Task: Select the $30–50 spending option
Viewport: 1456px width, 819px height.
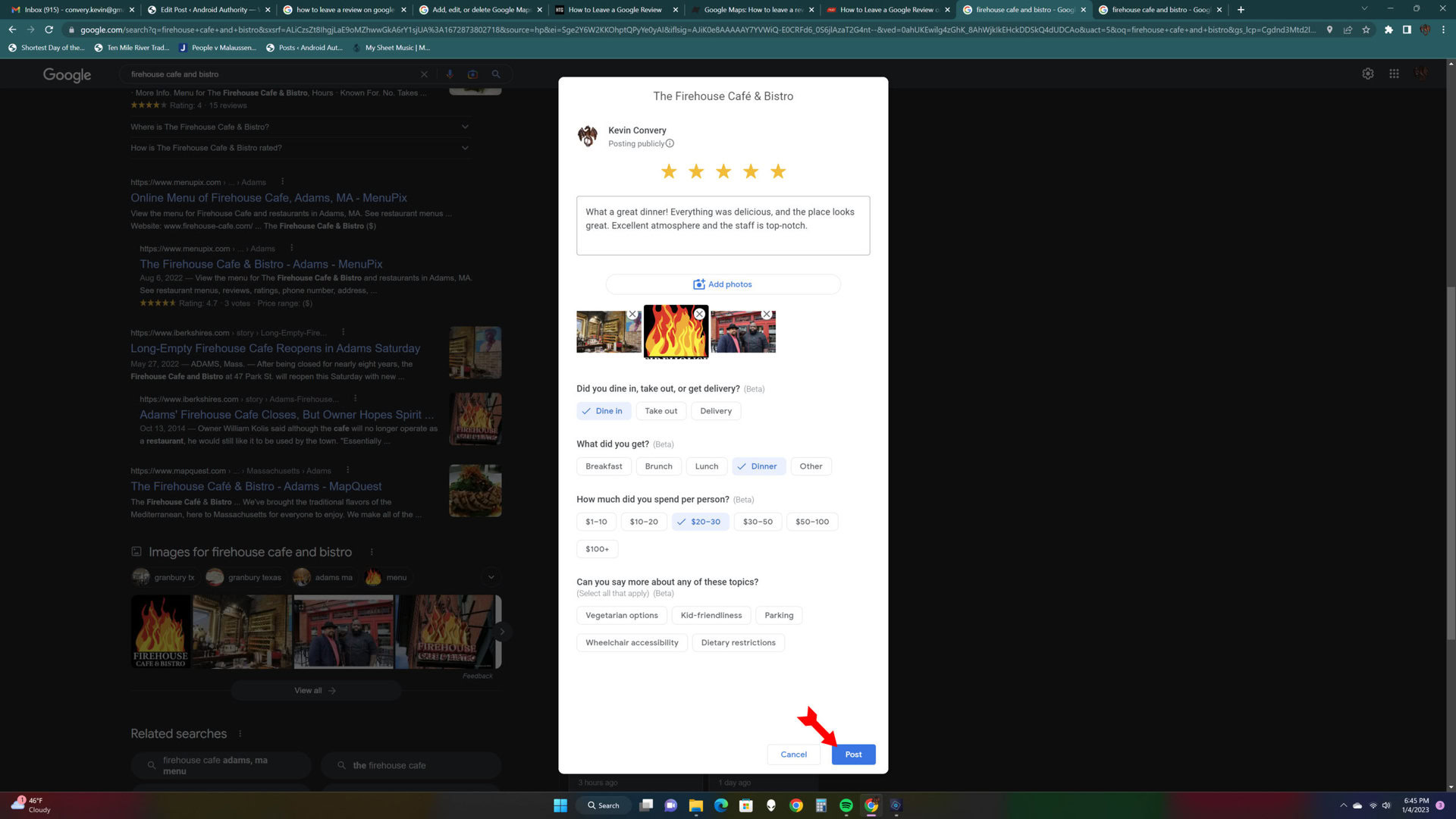Action: click(757, 522)
